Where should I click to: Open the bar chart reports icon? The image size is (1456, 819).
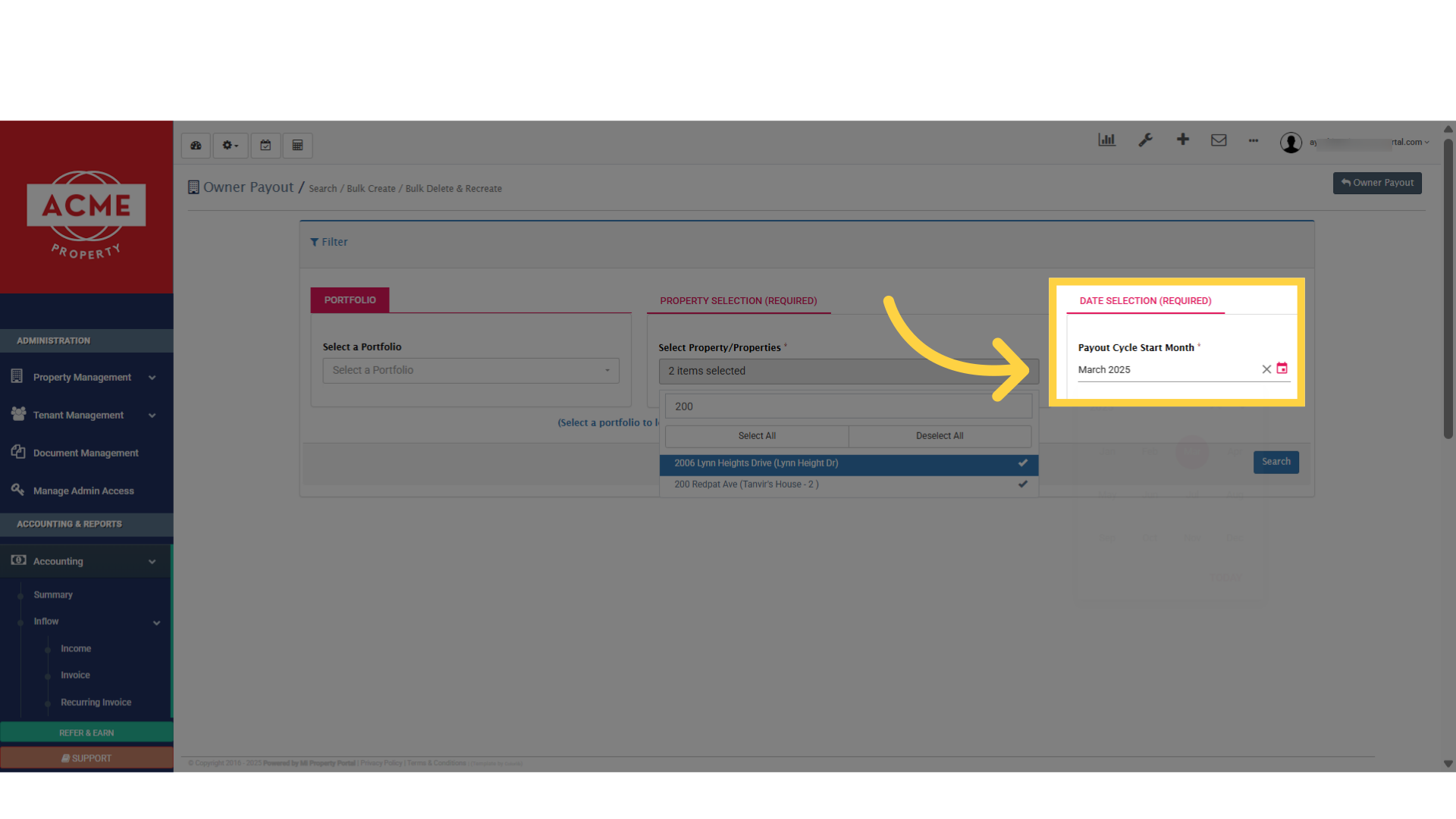tap(1106, 140)
